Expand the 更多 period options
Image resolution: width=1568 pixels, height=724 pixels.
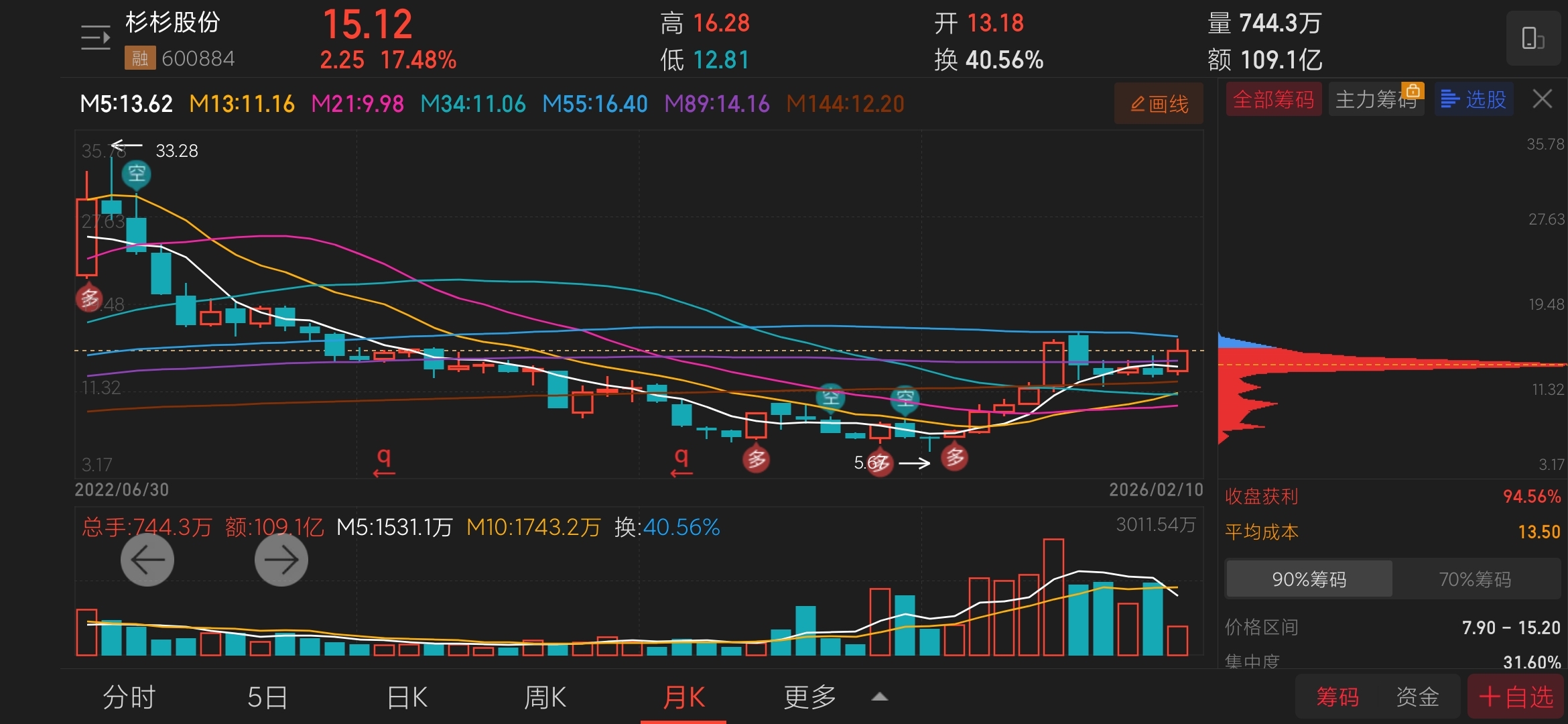(x=809, y=697)
